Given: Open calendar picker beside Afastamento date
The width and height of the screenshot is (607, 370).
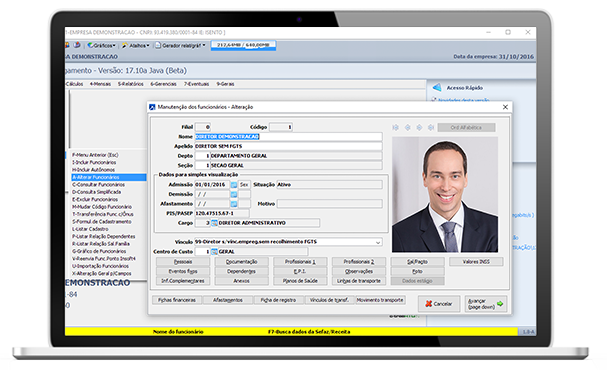Looking at the screenshot, I should click(x=234, y=204).
